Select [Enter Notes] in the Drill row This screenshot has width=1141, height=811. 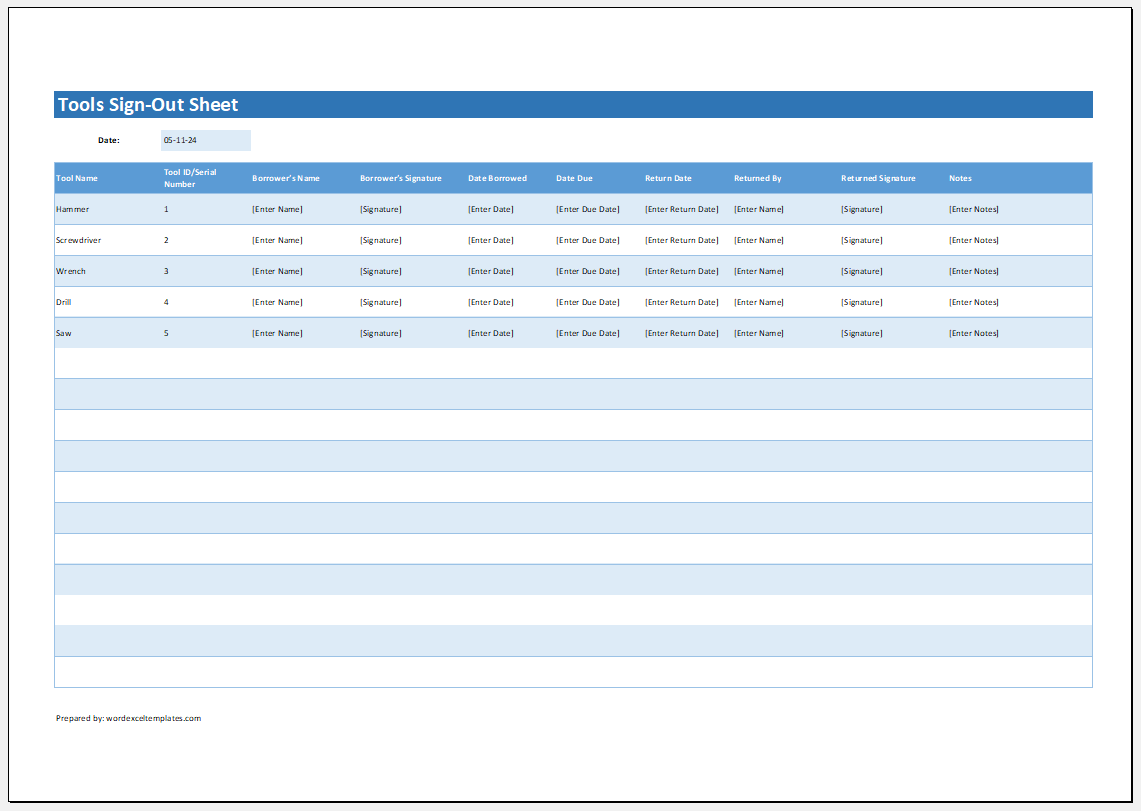click(x=974, y=303)
